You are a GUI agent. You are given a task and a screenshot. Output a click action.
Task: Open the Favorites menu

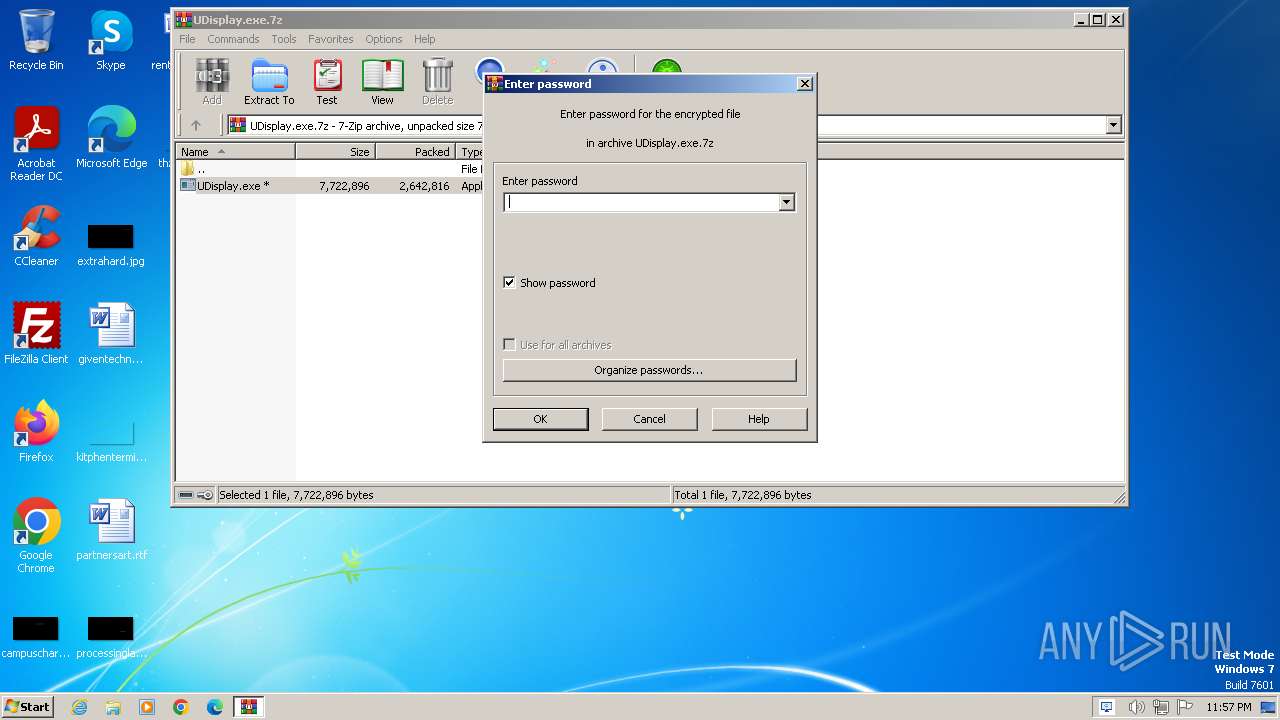coord(331,39)
